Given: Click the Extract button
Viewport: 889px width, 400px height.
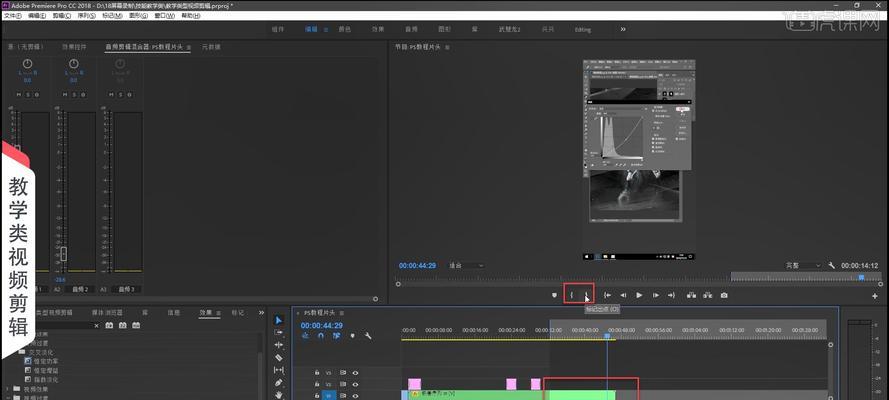Looking at the screenshot, I should coord(708,295).
